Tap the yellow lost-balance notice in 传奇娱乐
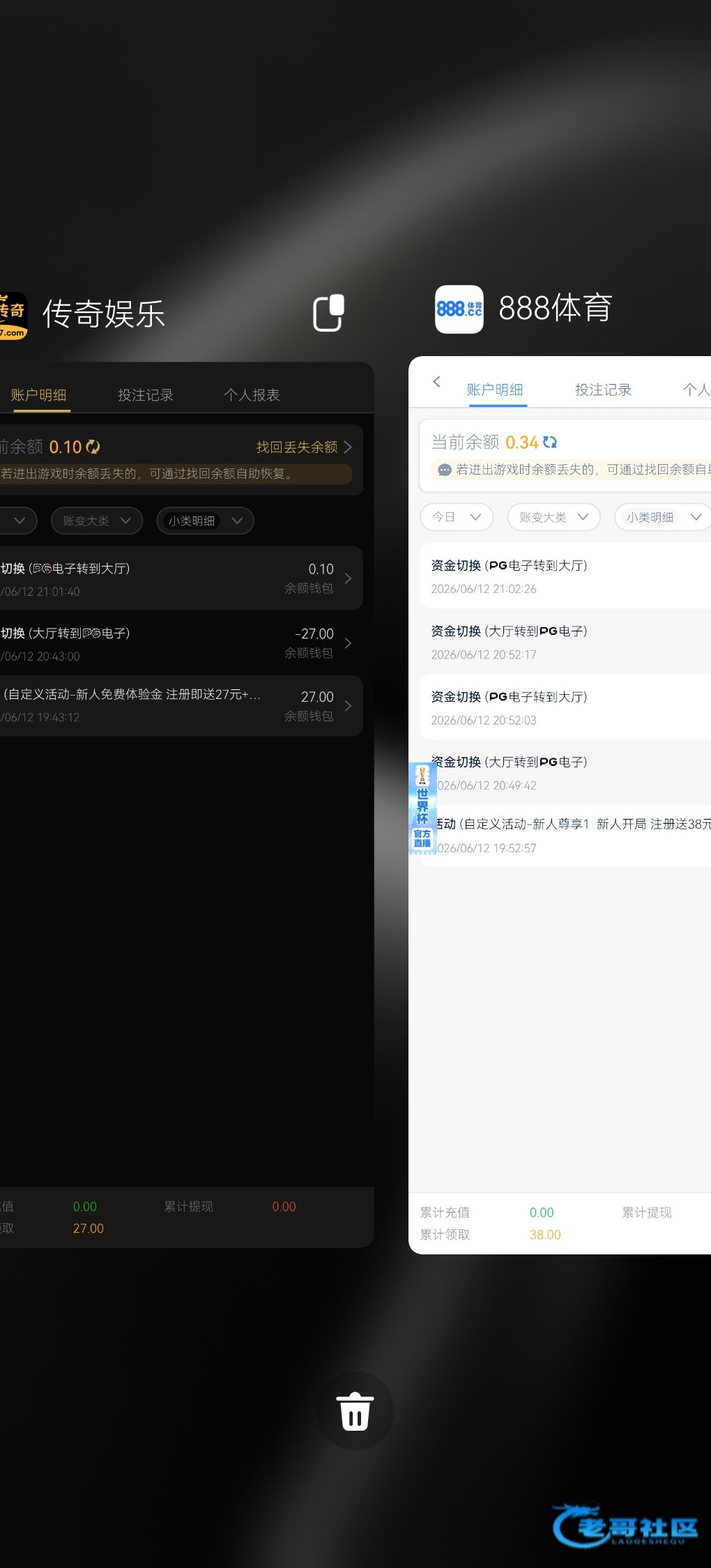The image size is (711, 1568). pos(176,474)
